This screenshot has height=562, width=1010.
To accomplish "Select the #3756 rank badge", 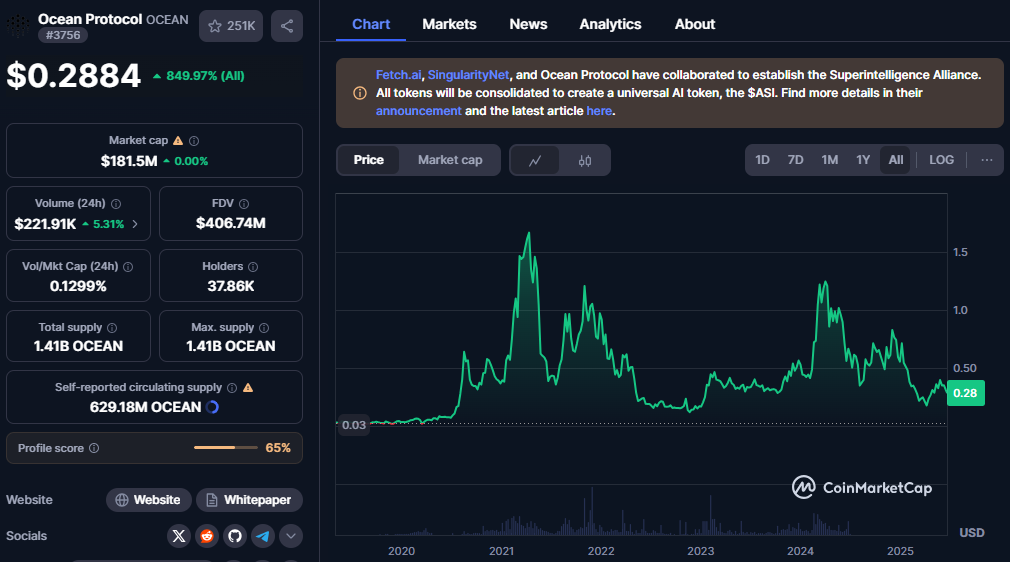I will (x=63, y=35).
